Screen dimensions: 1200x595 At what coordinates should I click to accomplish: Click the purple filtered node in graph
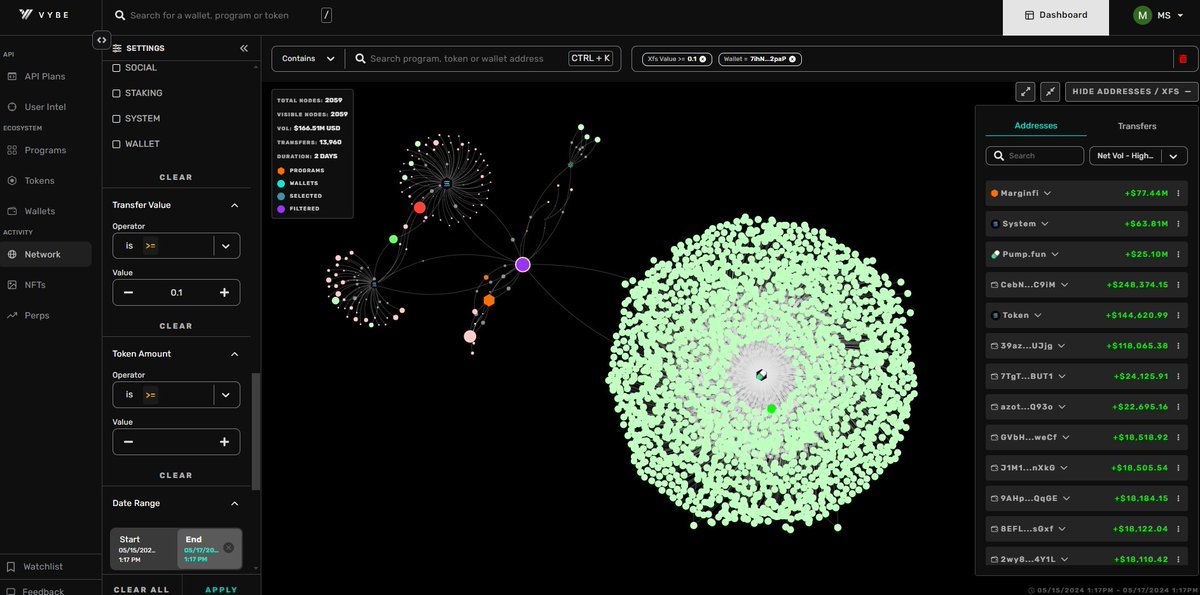coord(522,264)
